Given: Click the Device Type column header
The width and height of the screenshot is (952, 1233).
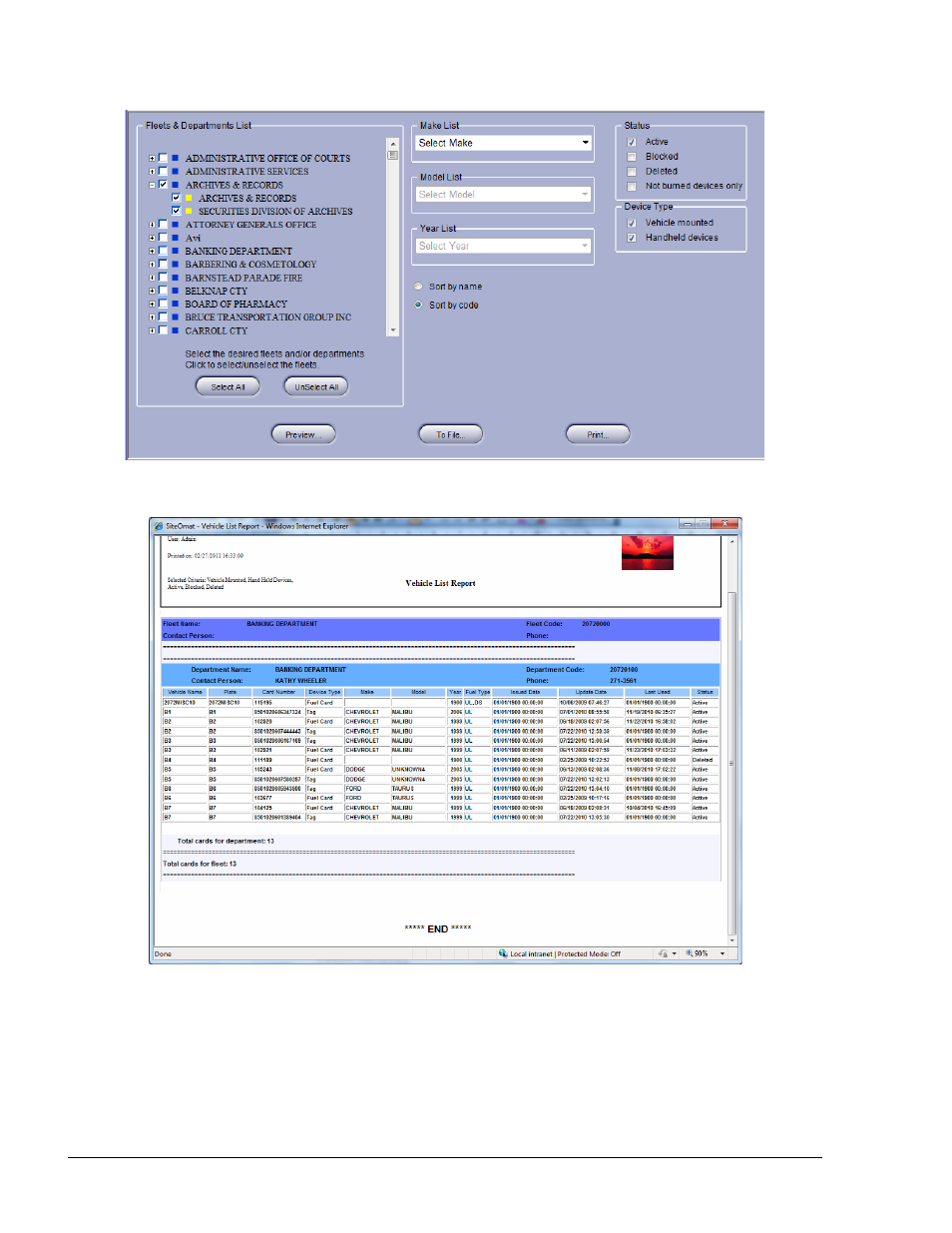Looking at the screenshot, I should point(324,692).
